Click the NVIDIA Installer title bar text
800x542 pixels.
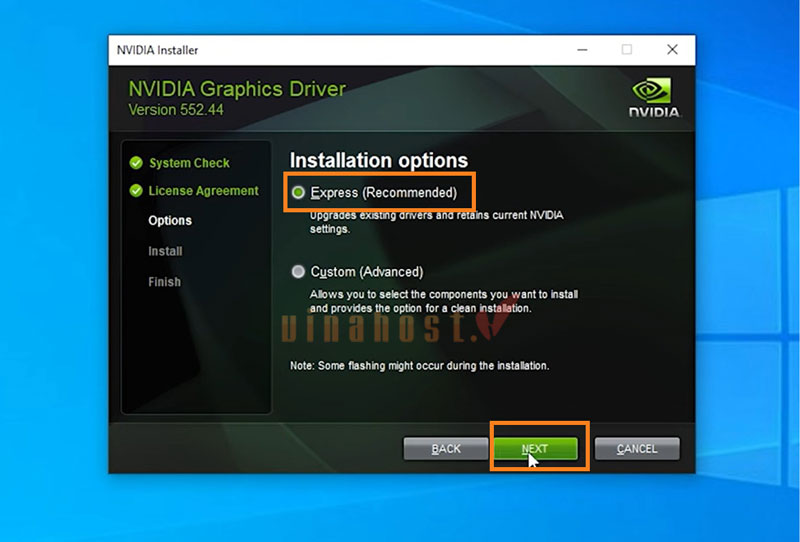click(x=158, y=50)
